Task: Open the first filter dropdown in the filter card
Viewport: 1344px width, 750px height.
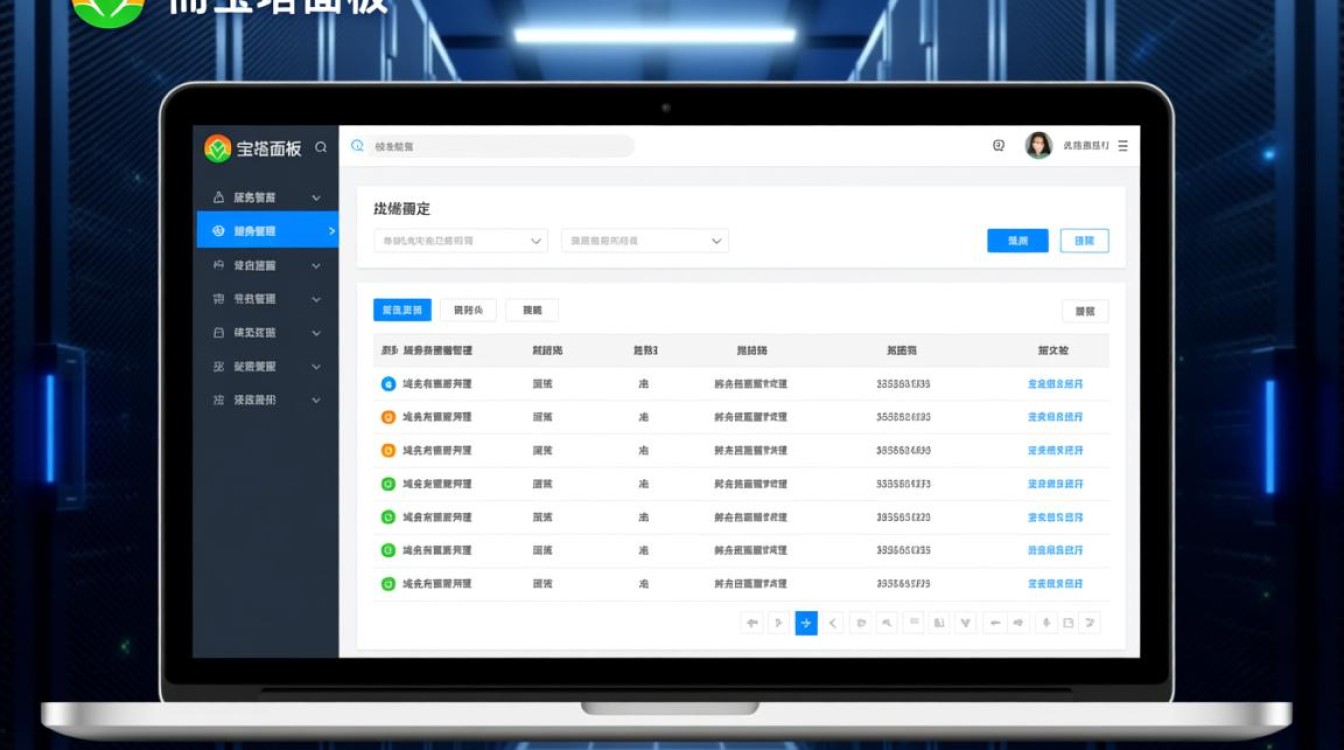Action: (x=461, y=241)
